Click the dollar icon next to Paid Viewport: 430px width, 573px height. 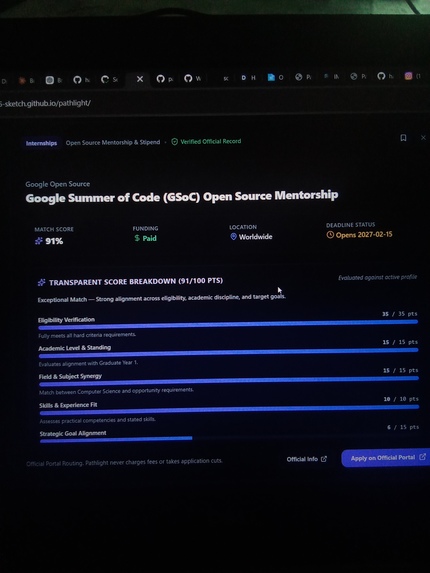tap(137, 238)
